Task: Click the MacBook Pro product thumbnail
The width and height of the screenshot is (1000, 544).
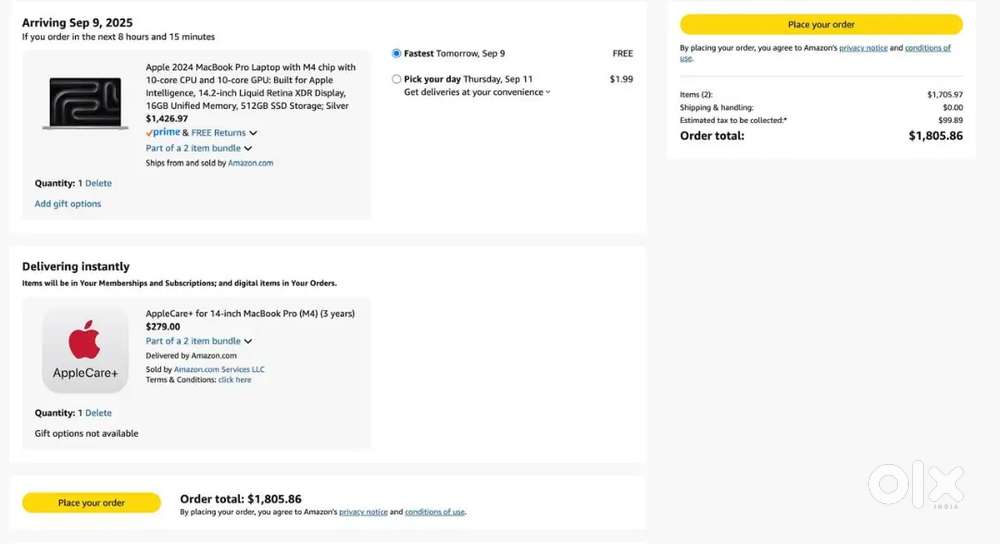Action: (x=85, y=103)
